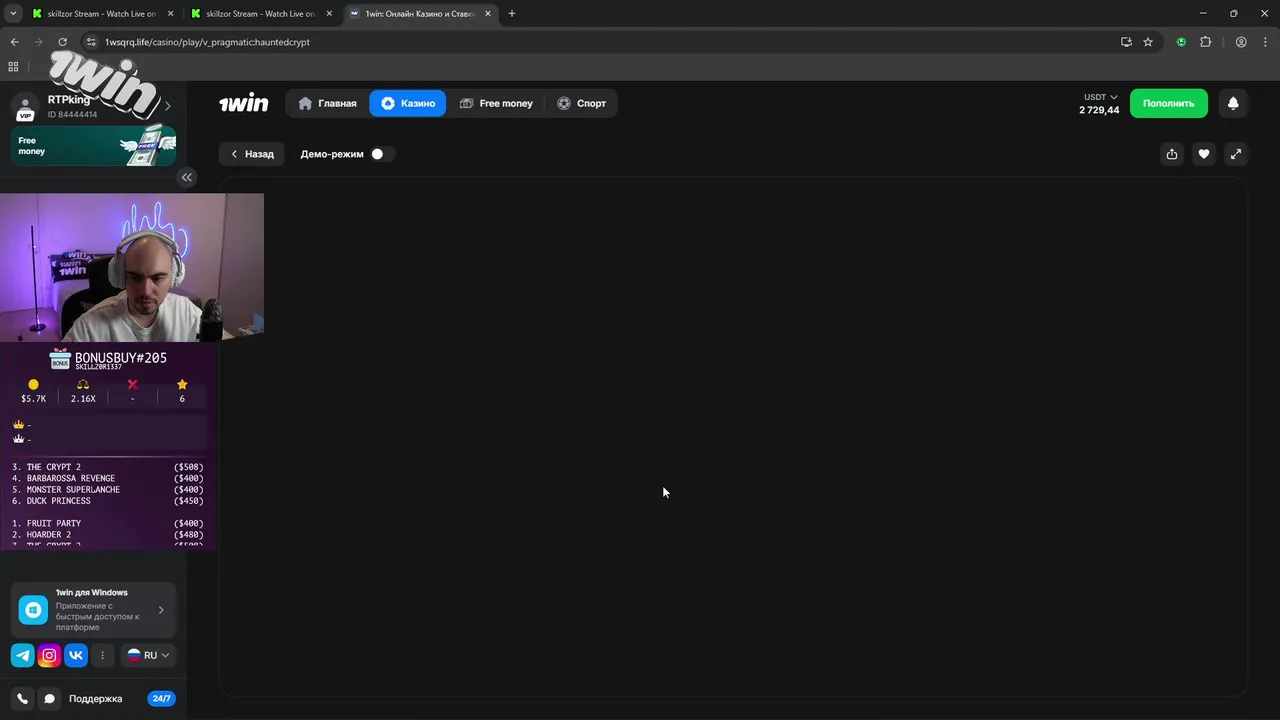Click the 1win для Windows app card
The image size is (1280, 720).
[93, 610]
